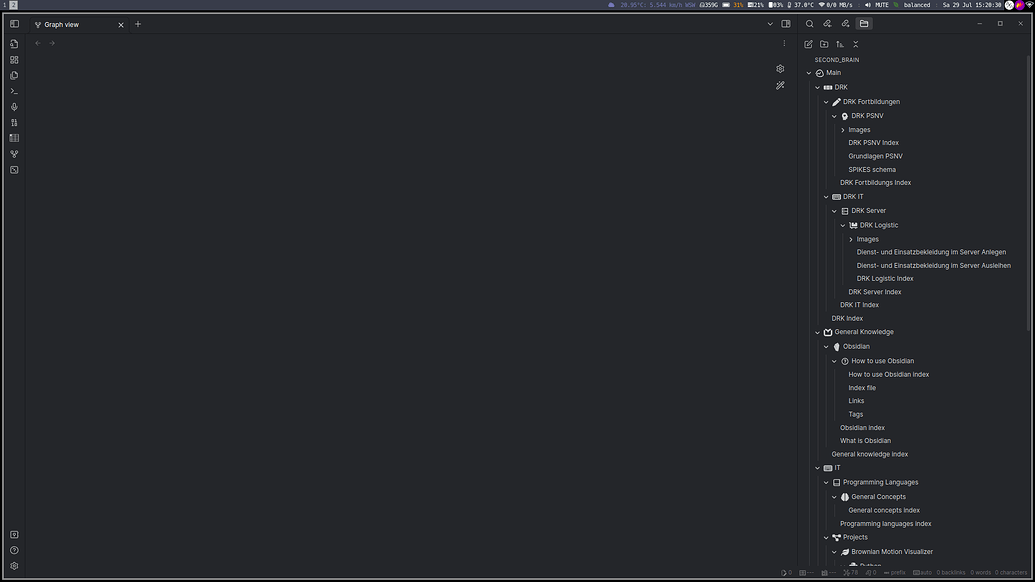
Task: Click the graph animation wand icon
Action: tap(780, 86)
